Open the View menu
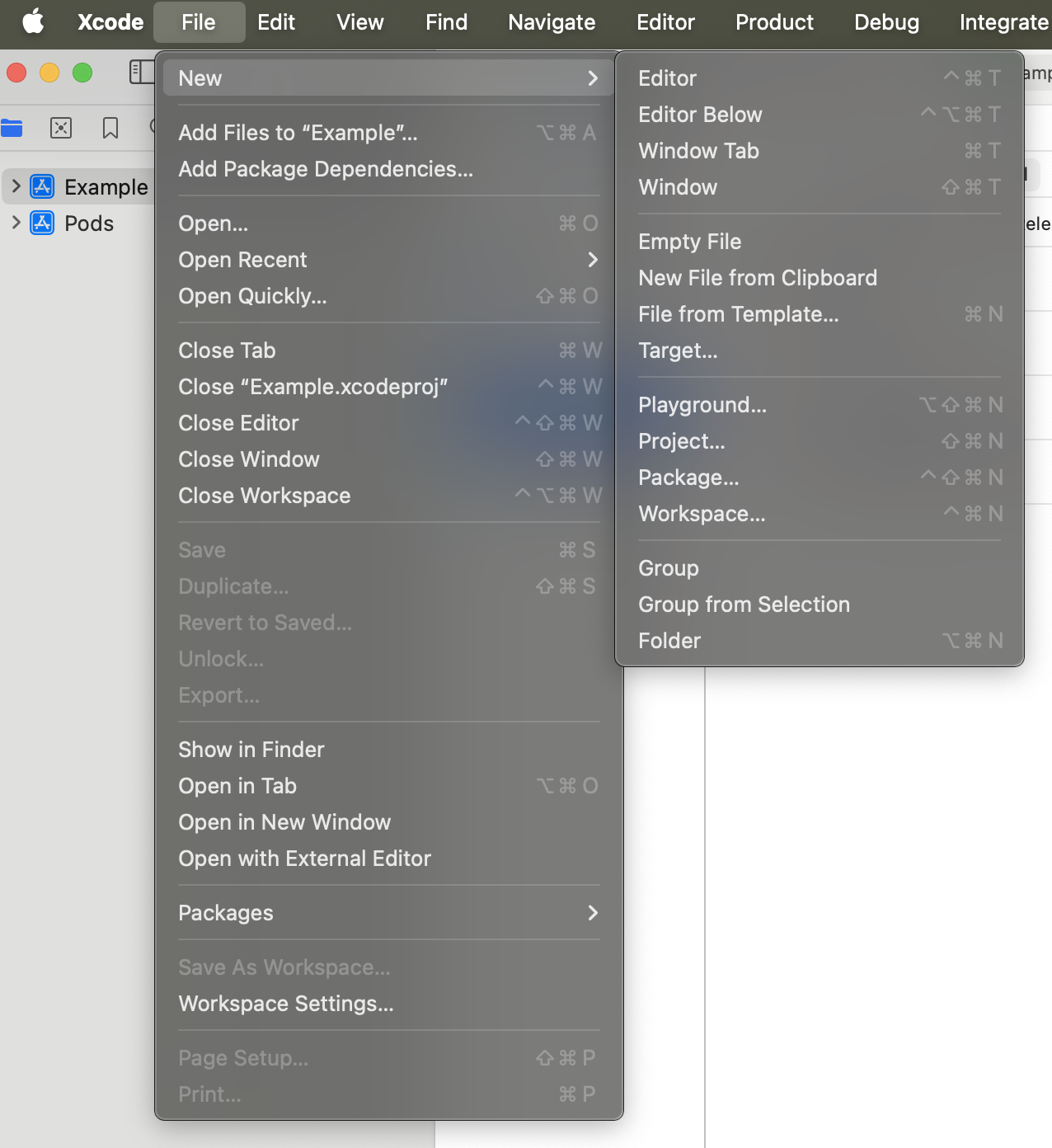This screenshot has height=1148, width=1052. (x=360, y=21)
